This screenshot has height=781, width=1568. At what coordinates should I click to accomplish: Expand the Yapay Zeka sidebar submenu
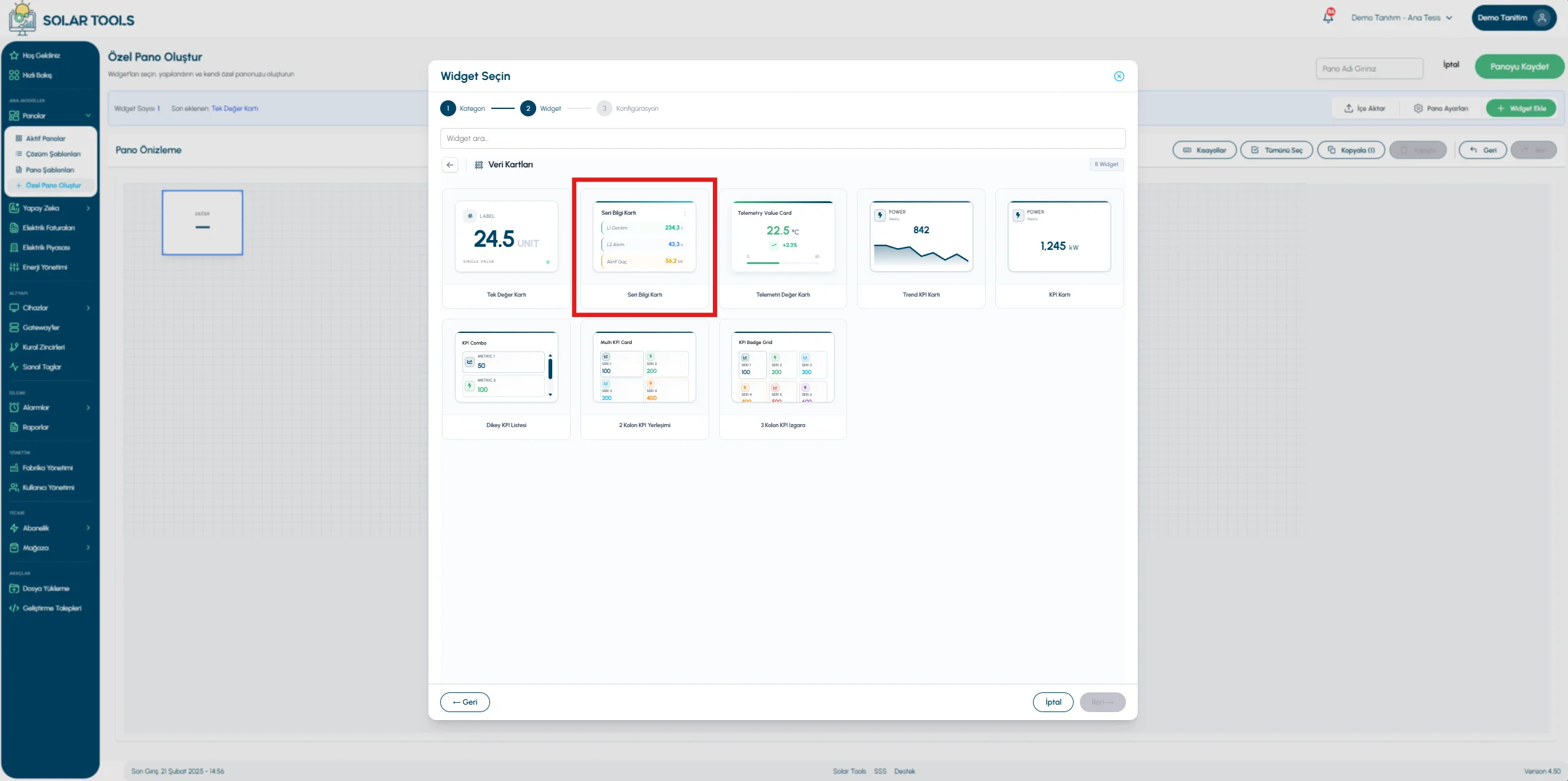pyautogui.click(x=88, y=208)
